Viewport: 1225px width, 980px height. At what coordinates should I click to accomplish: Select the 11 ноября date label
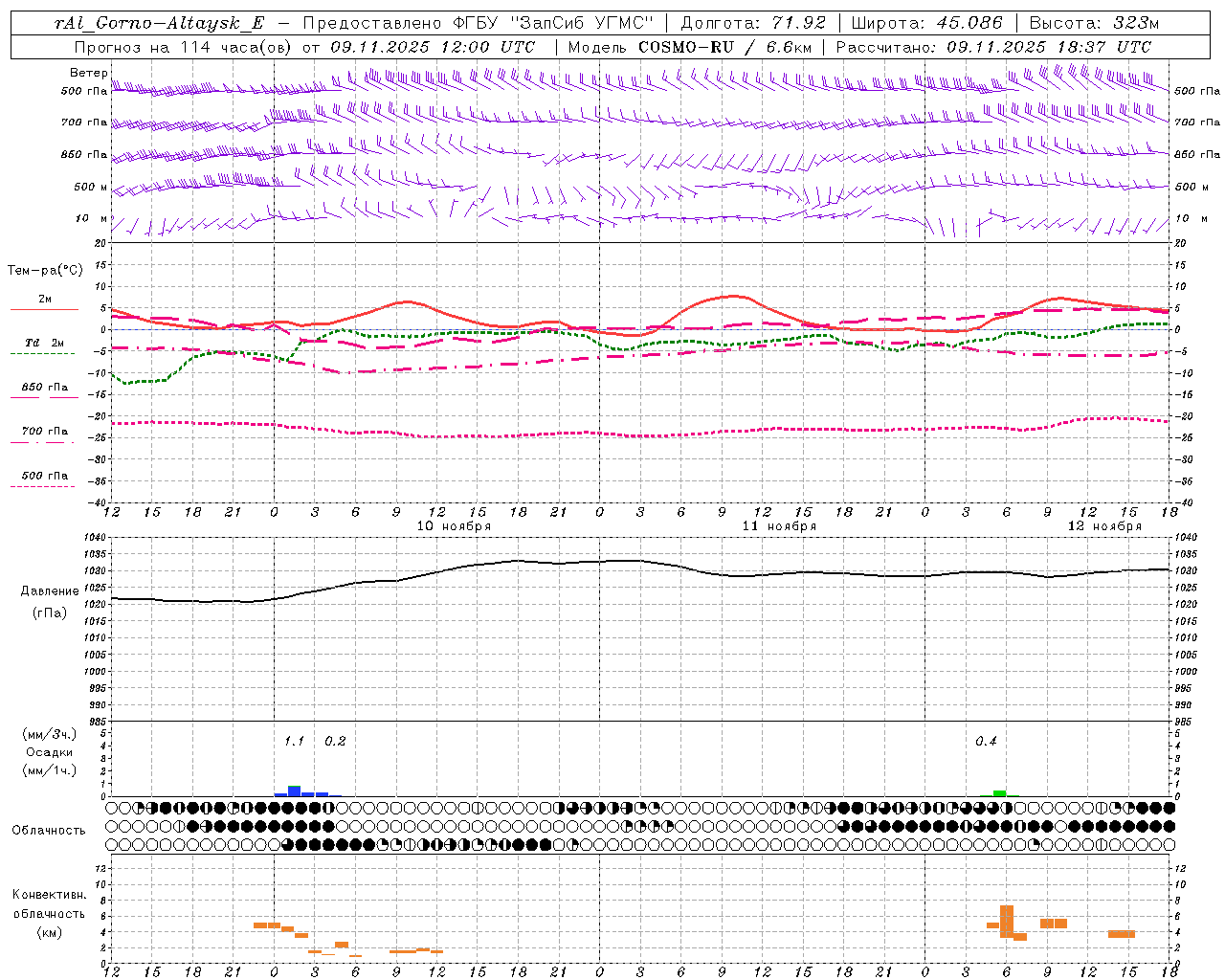point(779,525)
